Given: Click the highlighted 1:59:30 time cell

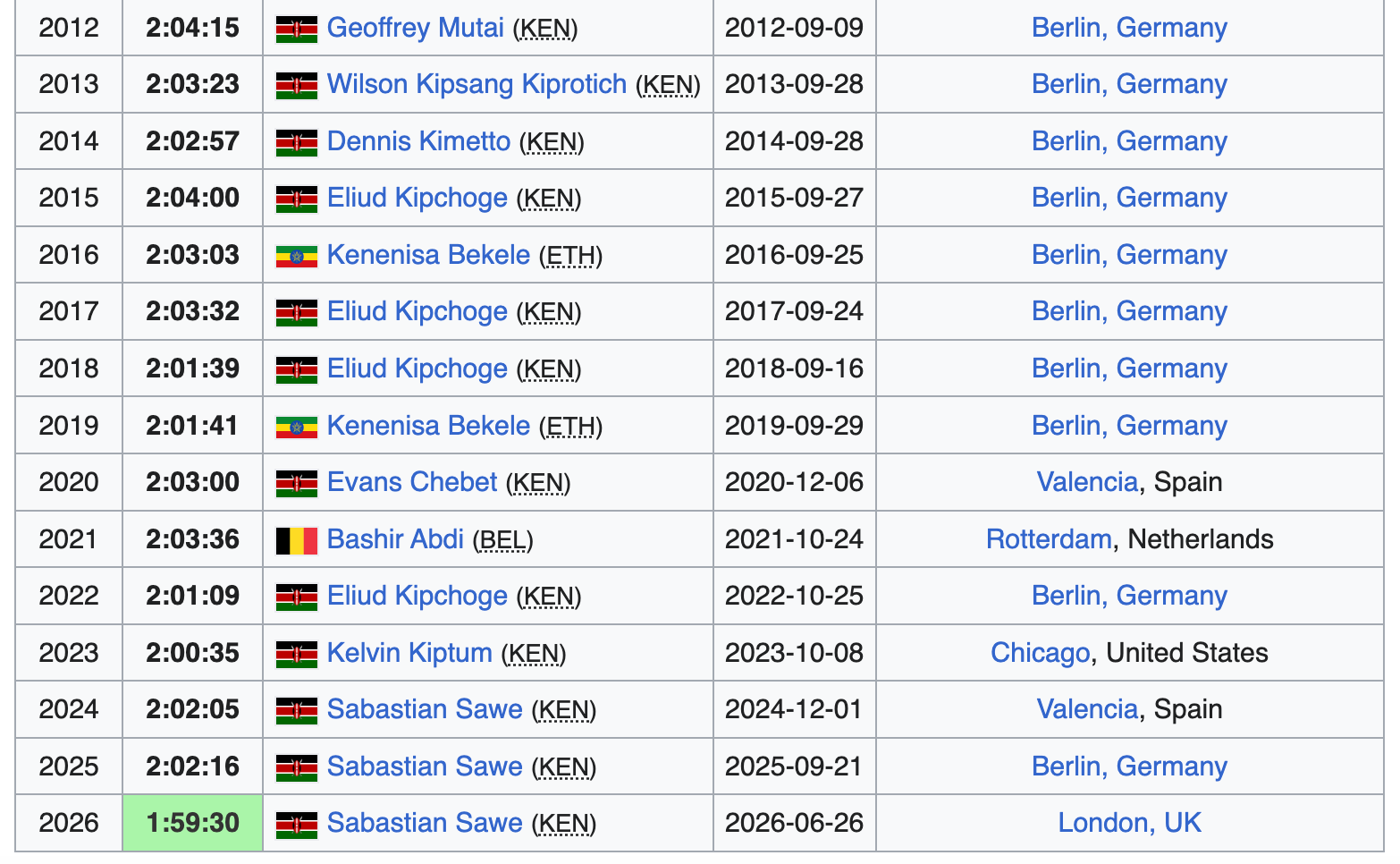Looking at the screenshot, I should click(193, 823).
